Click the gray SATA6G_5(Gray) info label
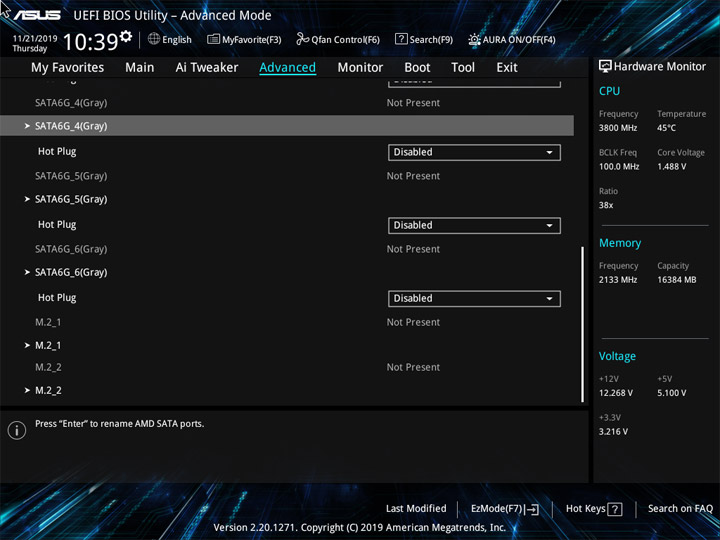The image size is (720, 540). (71, 176)
